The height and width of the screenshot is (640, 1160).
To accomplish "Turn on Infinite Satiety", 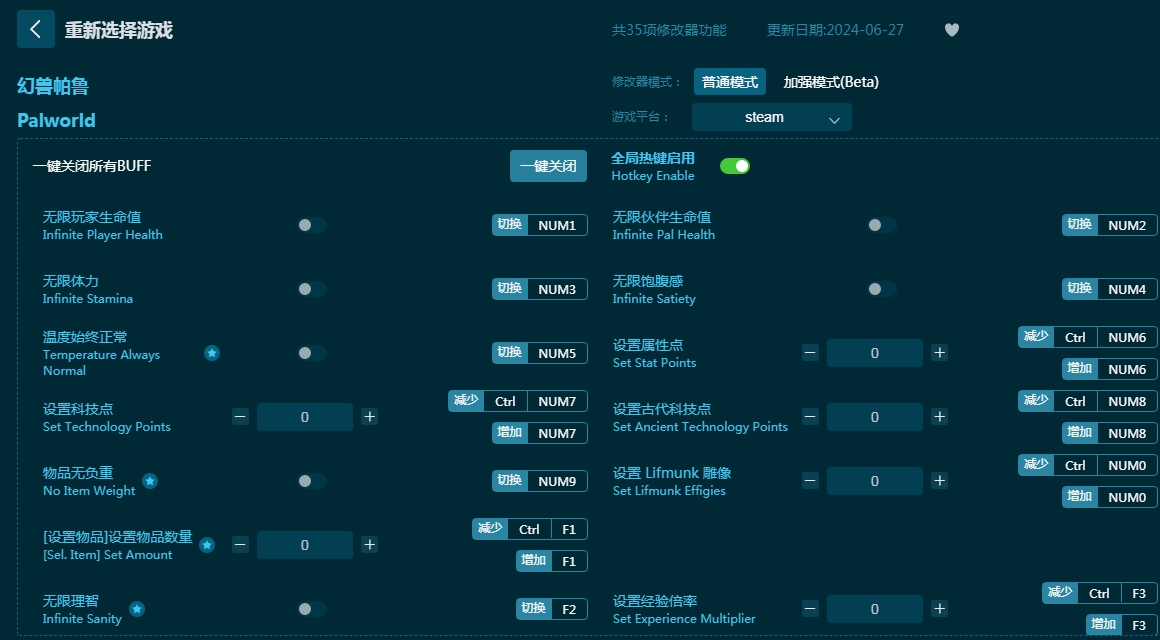I will pyautogui.click(x=882, y=289).
